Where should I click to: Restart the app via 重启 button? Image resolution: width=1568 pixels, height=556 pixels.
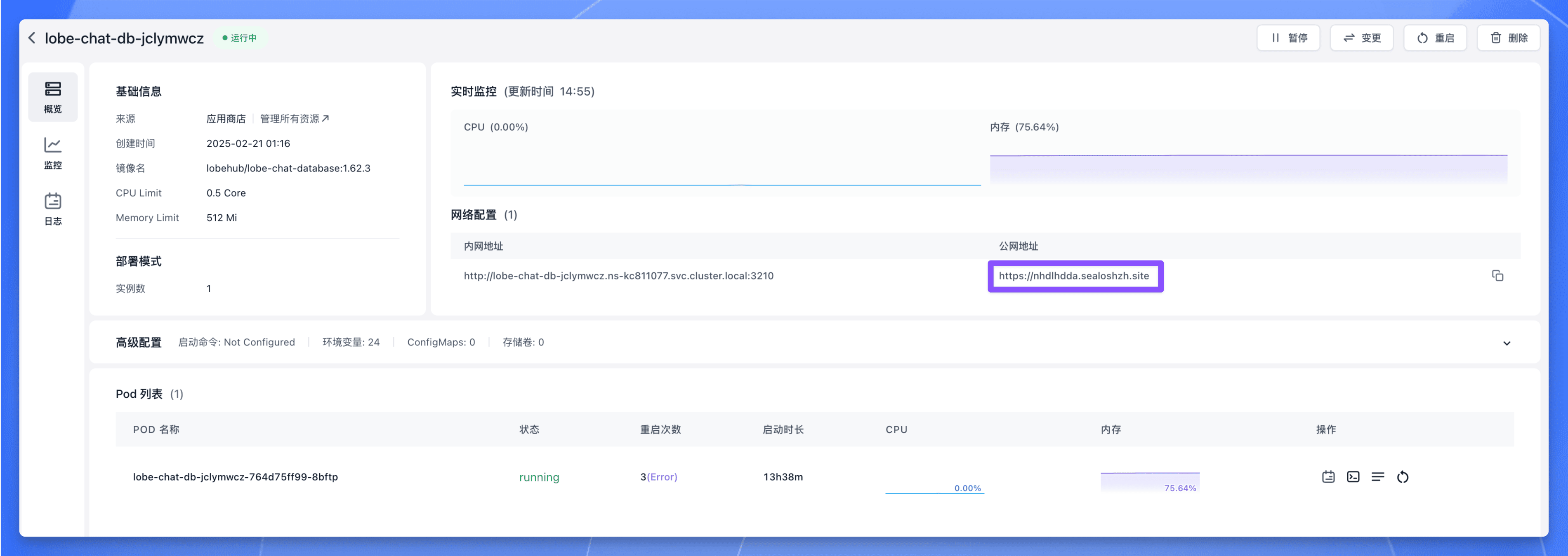[x=1435, y=37]
